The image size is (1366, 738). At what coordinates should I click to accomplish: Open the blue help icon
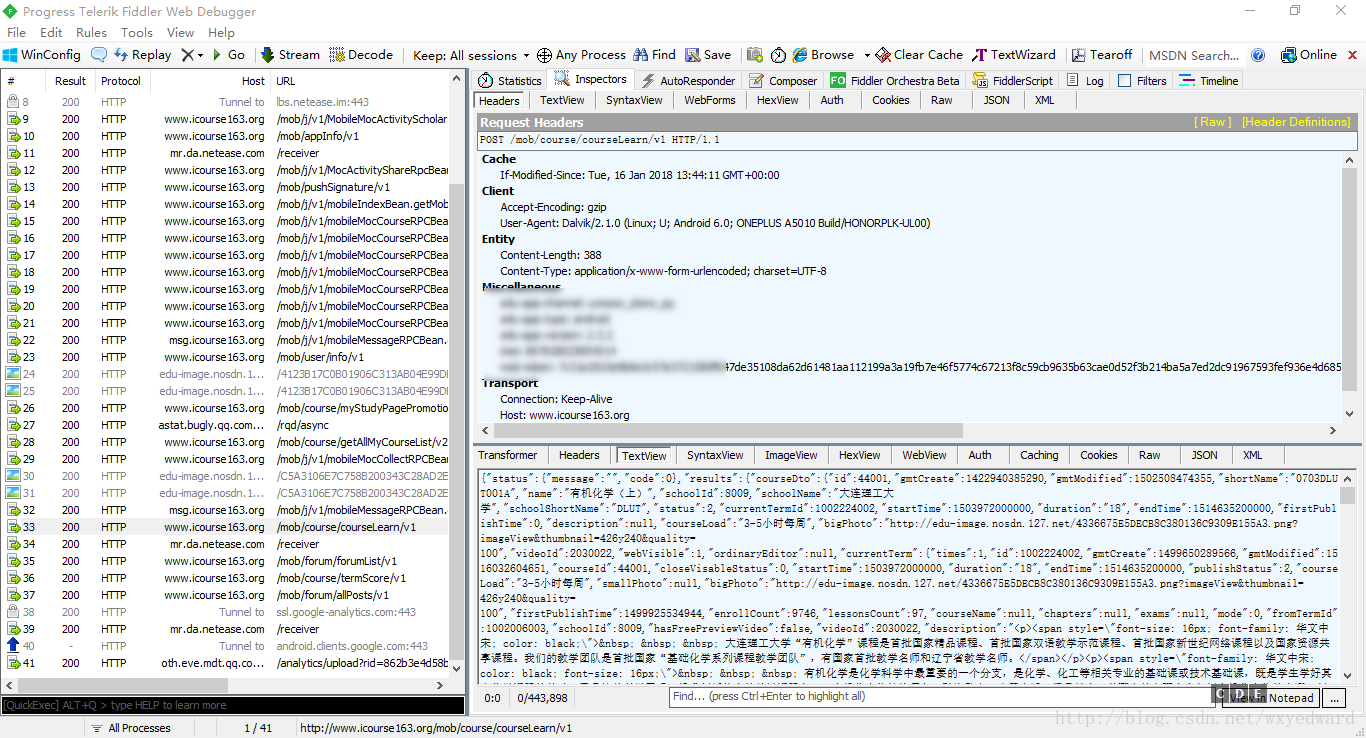(1258, 55)
